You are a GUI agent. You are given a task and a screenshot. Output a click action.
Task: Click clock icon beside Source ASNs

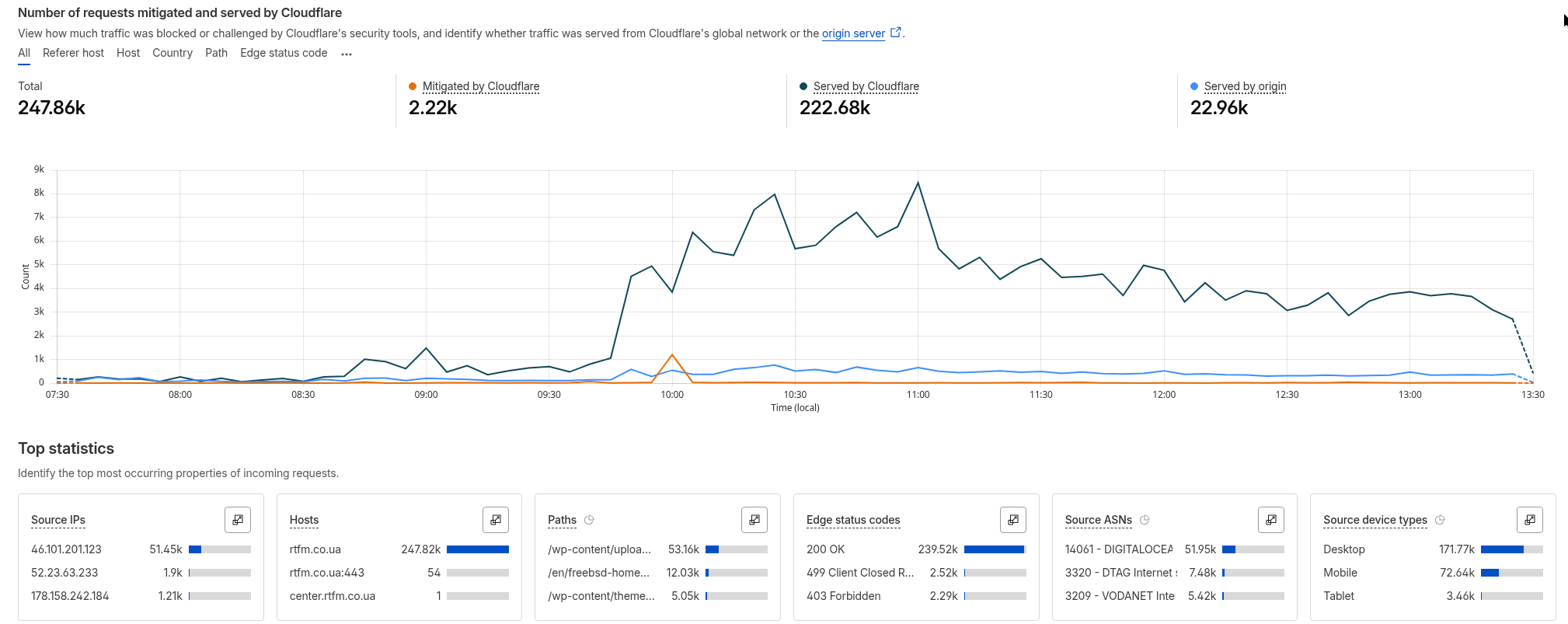click(x=1145, y=520)
